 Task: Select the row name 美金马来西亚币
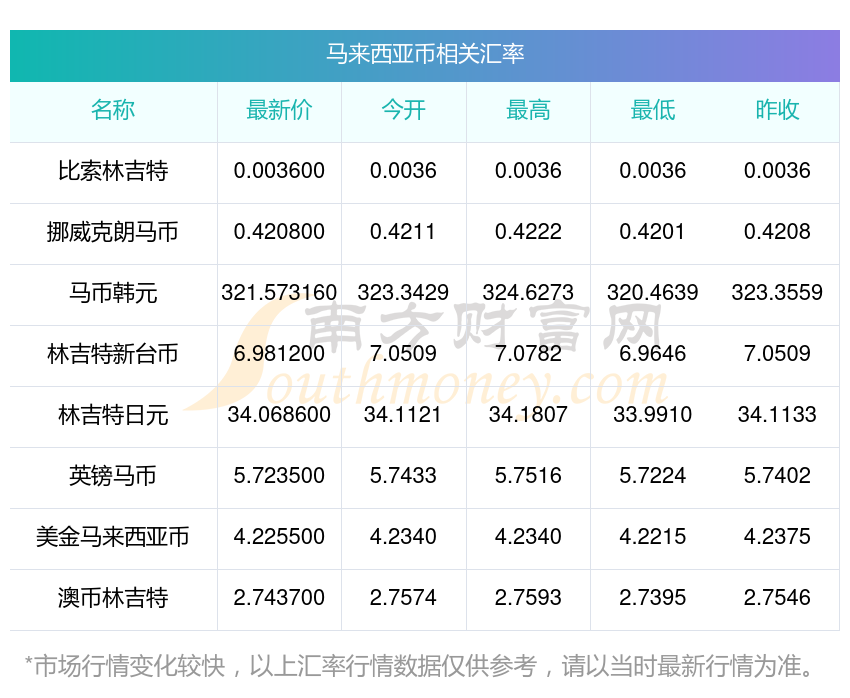[113, 537]
